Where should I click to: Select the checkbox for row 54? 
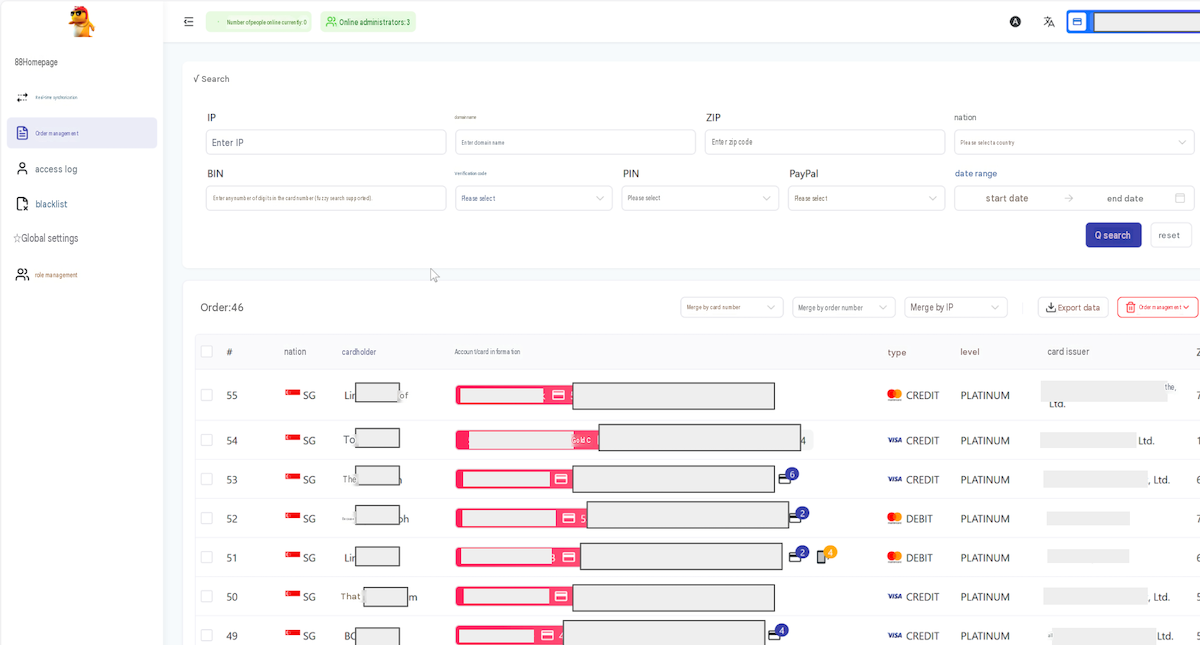(x=207, y=440)
